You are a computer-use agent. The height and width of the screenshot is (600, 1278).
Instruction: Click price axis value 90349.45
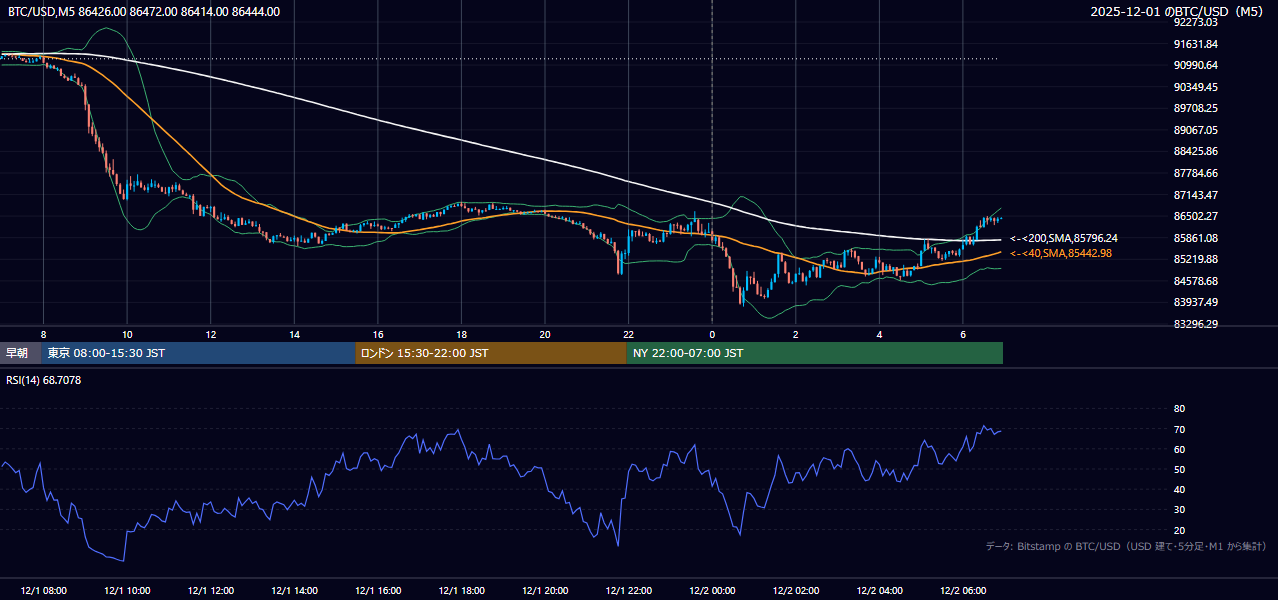point(1195,87)
